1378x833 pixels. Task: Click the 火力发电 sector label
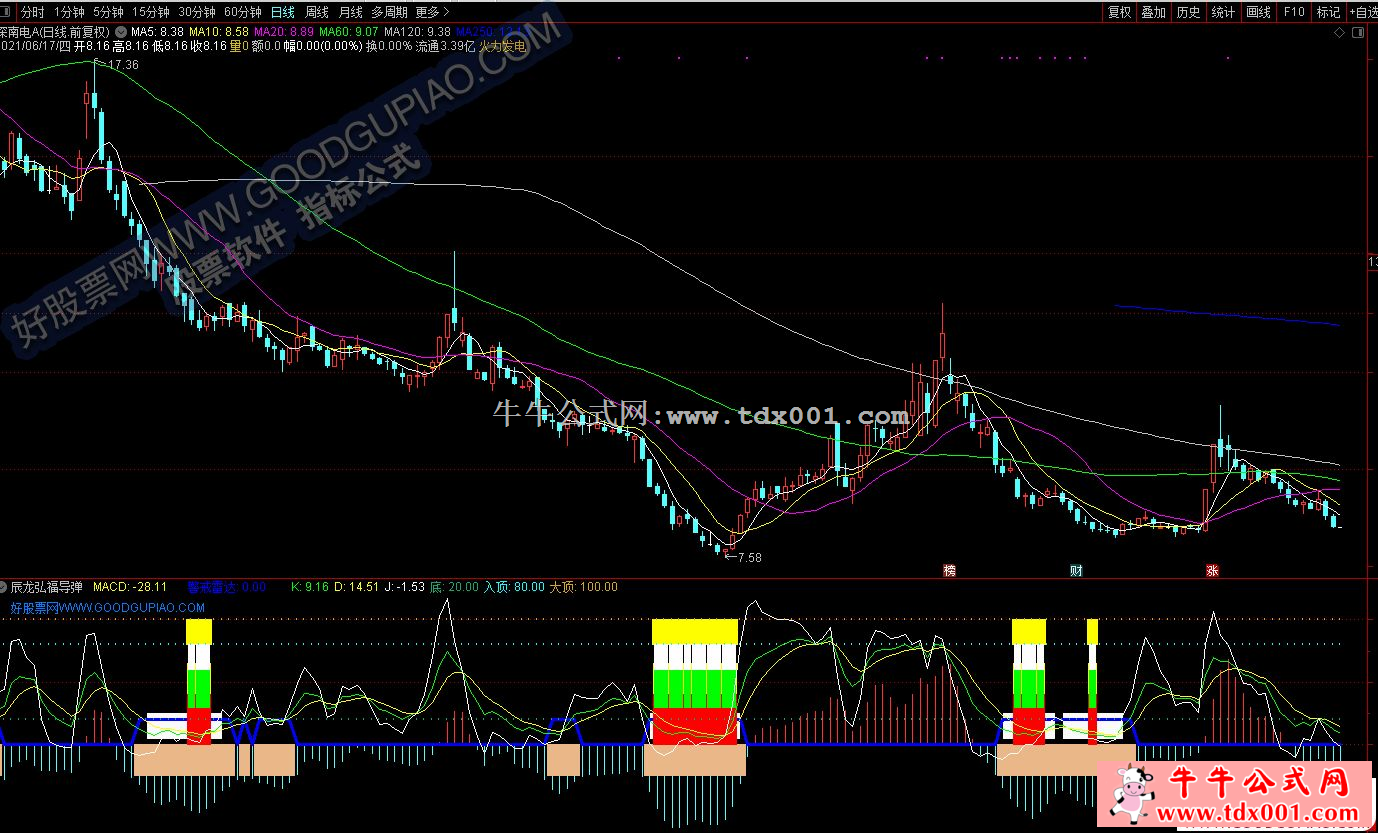[x=502, y=46]
